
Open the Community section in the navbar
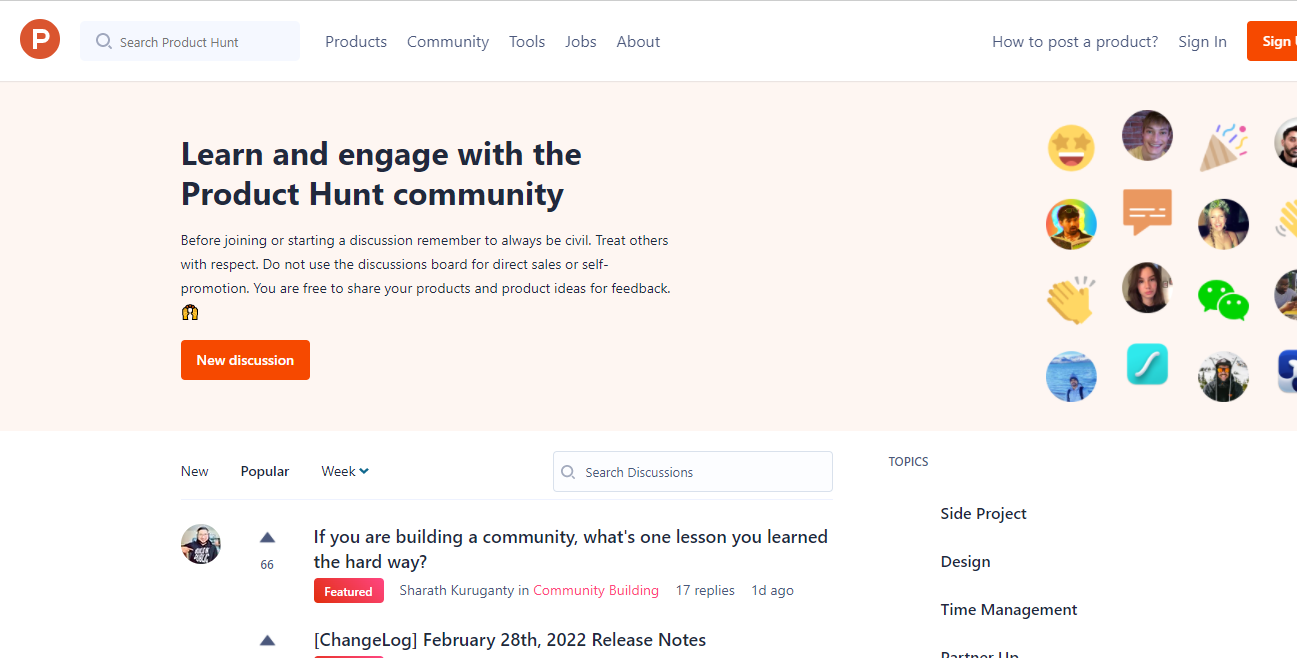pos(447,41)
